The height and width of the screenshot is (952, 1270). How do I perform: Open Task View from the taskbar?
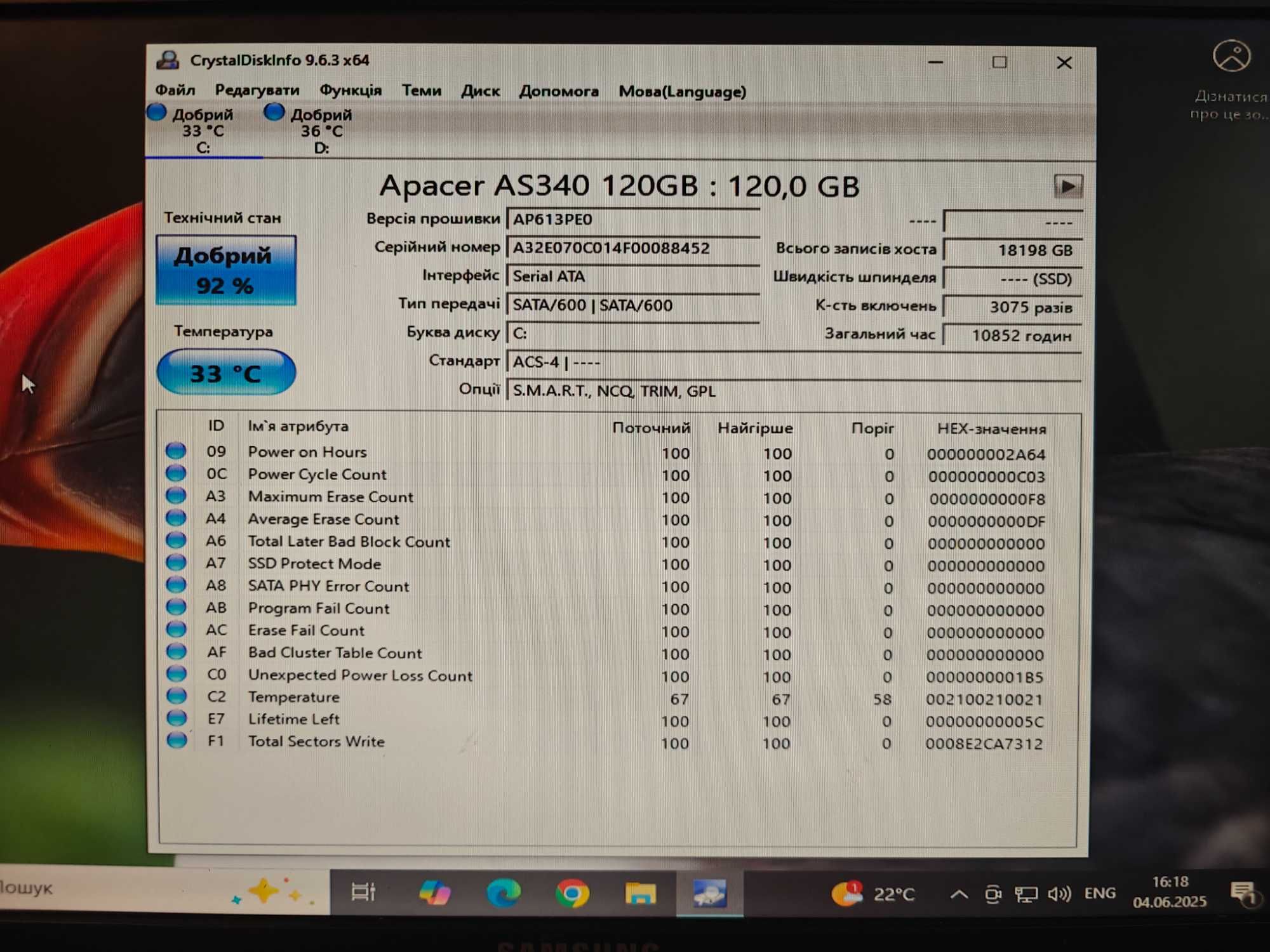click(x=363, y=893)
